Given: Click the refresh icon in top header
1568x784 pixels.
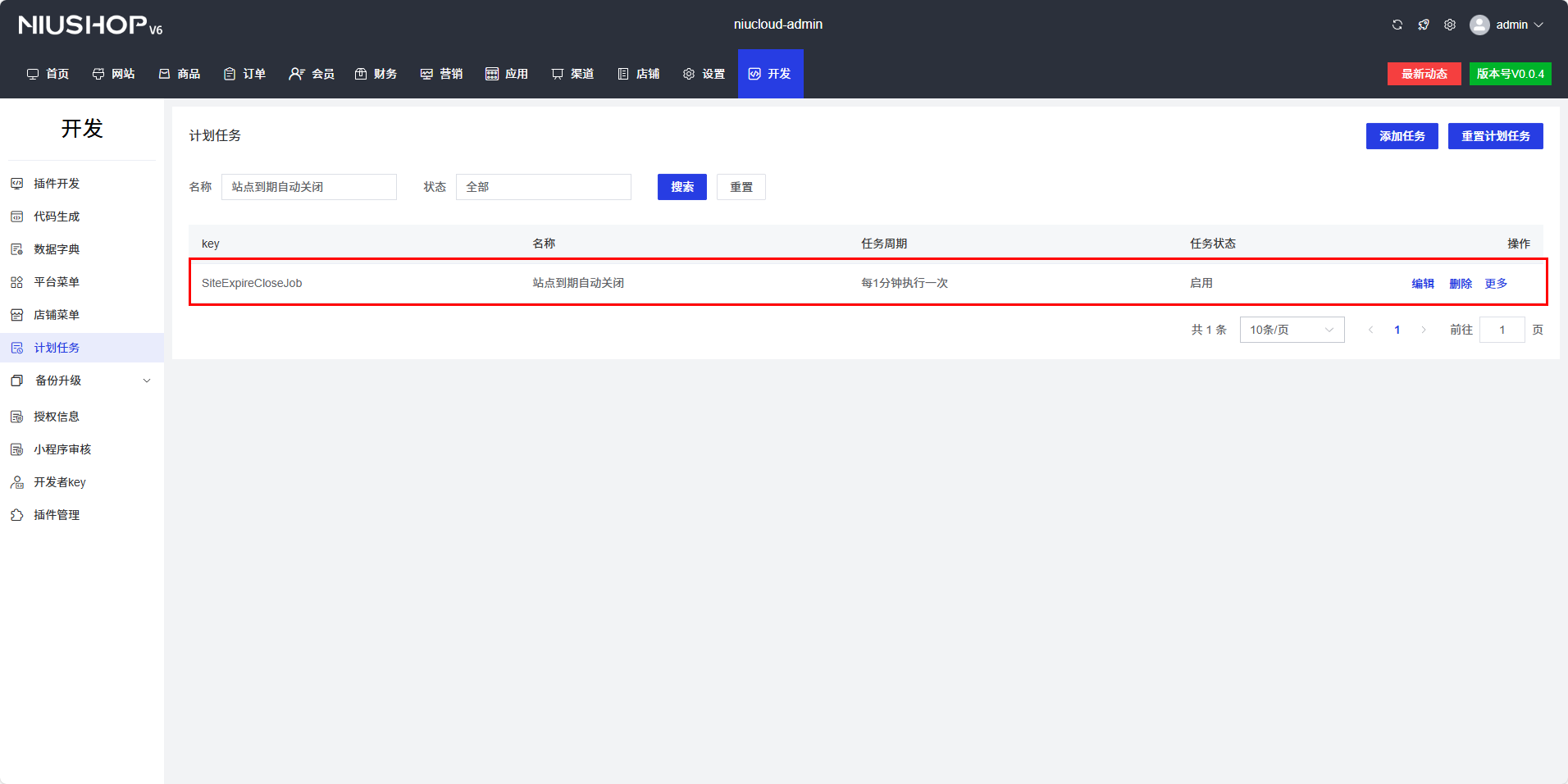Looking at the screenshot, I should 1397,25.
